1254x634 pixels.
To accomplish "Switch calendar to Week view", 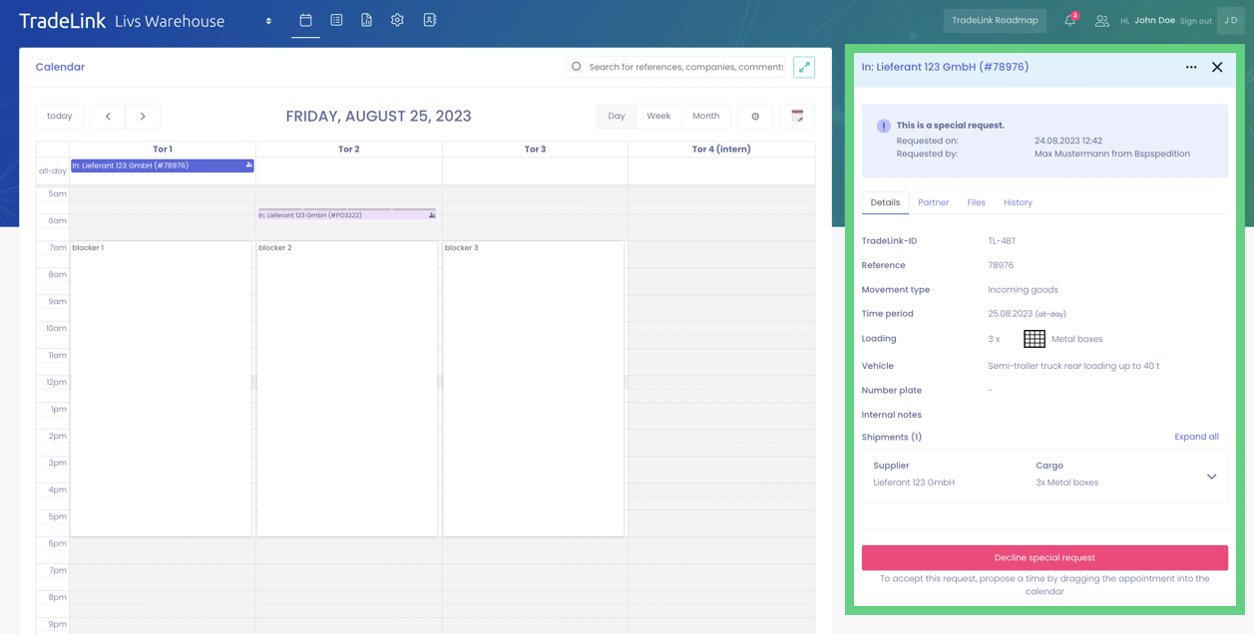I will pos(658,116).
